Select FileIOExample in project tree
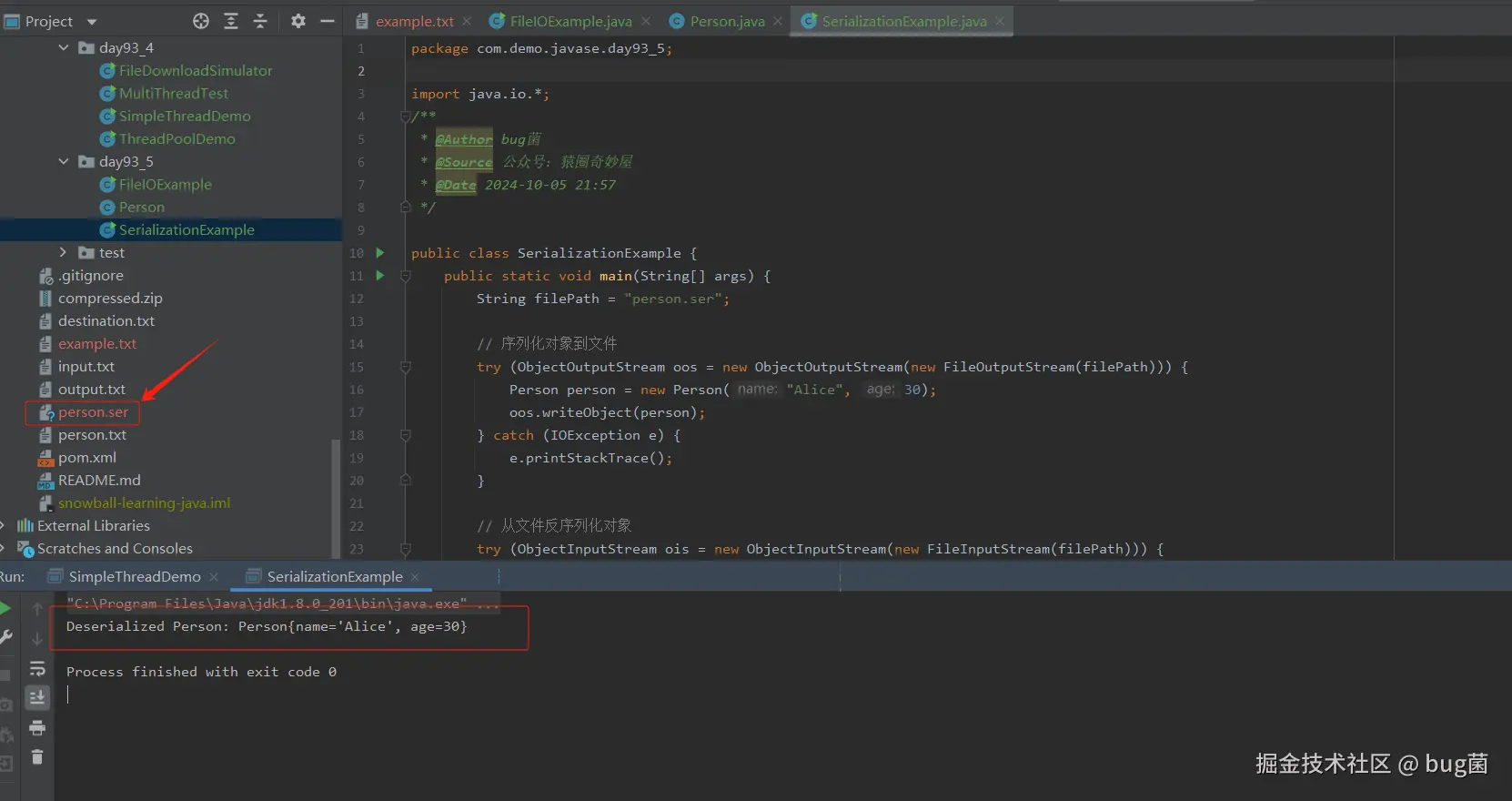The height and width of the screenshot is (801, 1512). [165, 184]
